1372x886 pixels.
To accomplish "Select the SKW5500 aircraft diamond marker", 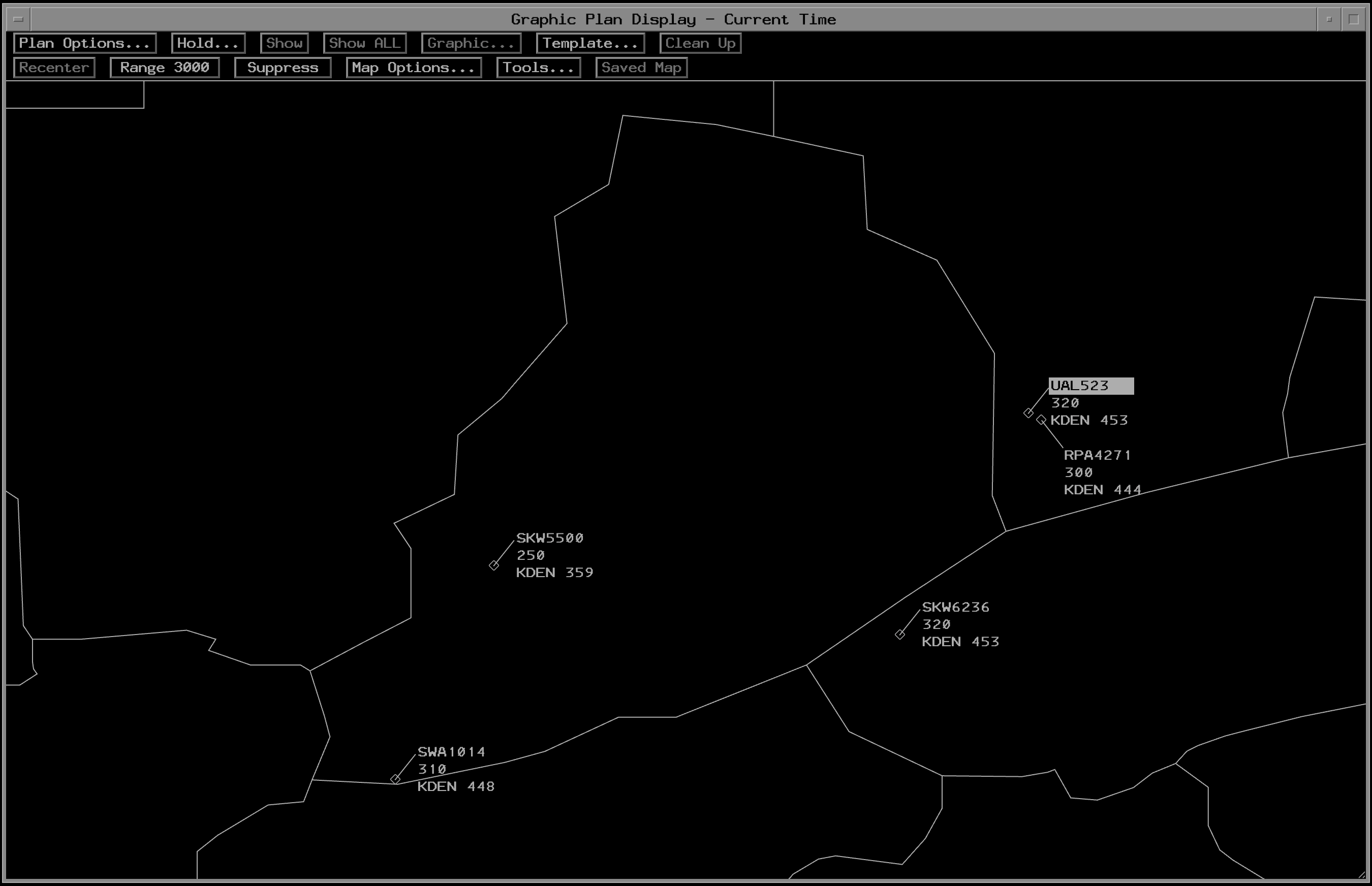I will (494, 565).
